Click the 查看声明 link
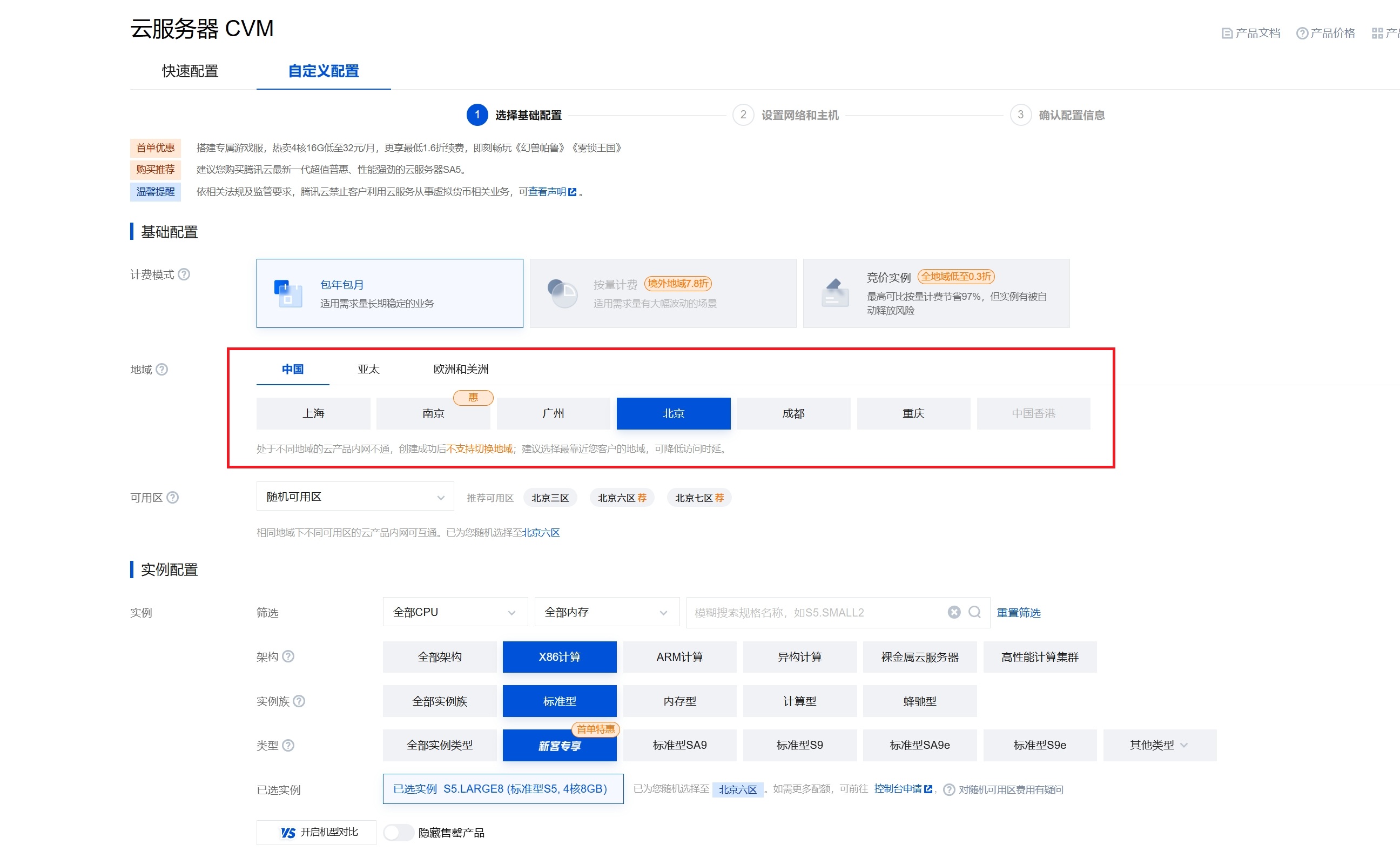 (x=547, y=192)
